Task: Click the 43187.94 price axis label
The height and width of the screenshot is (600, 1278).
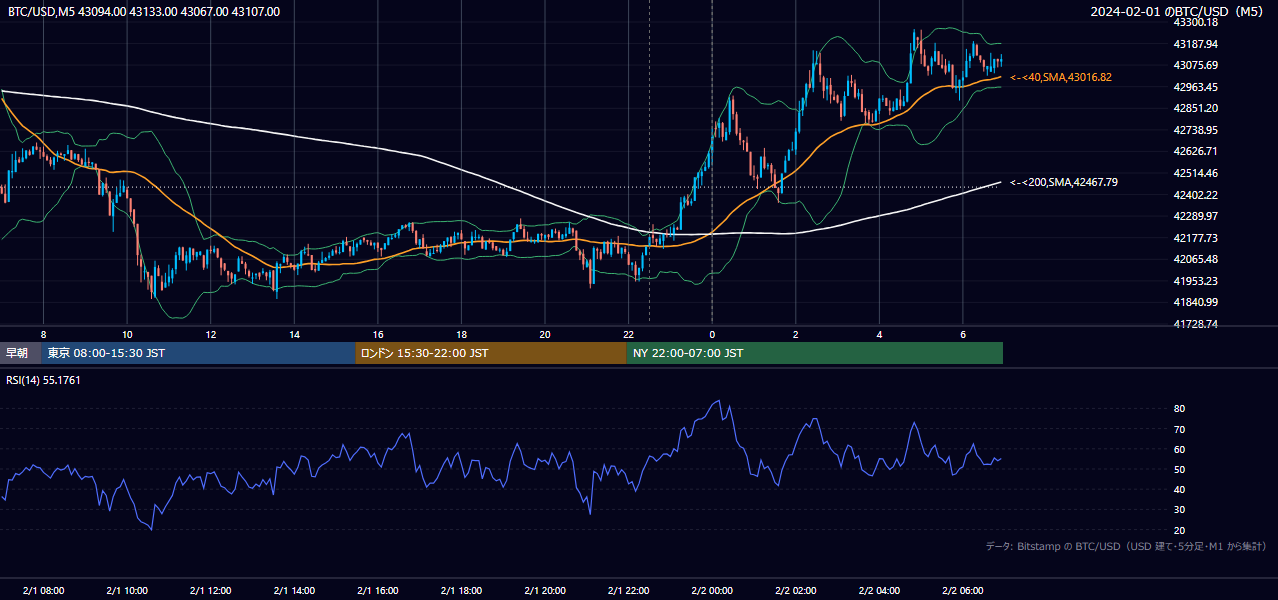Action: click(x=1196, y=44)
